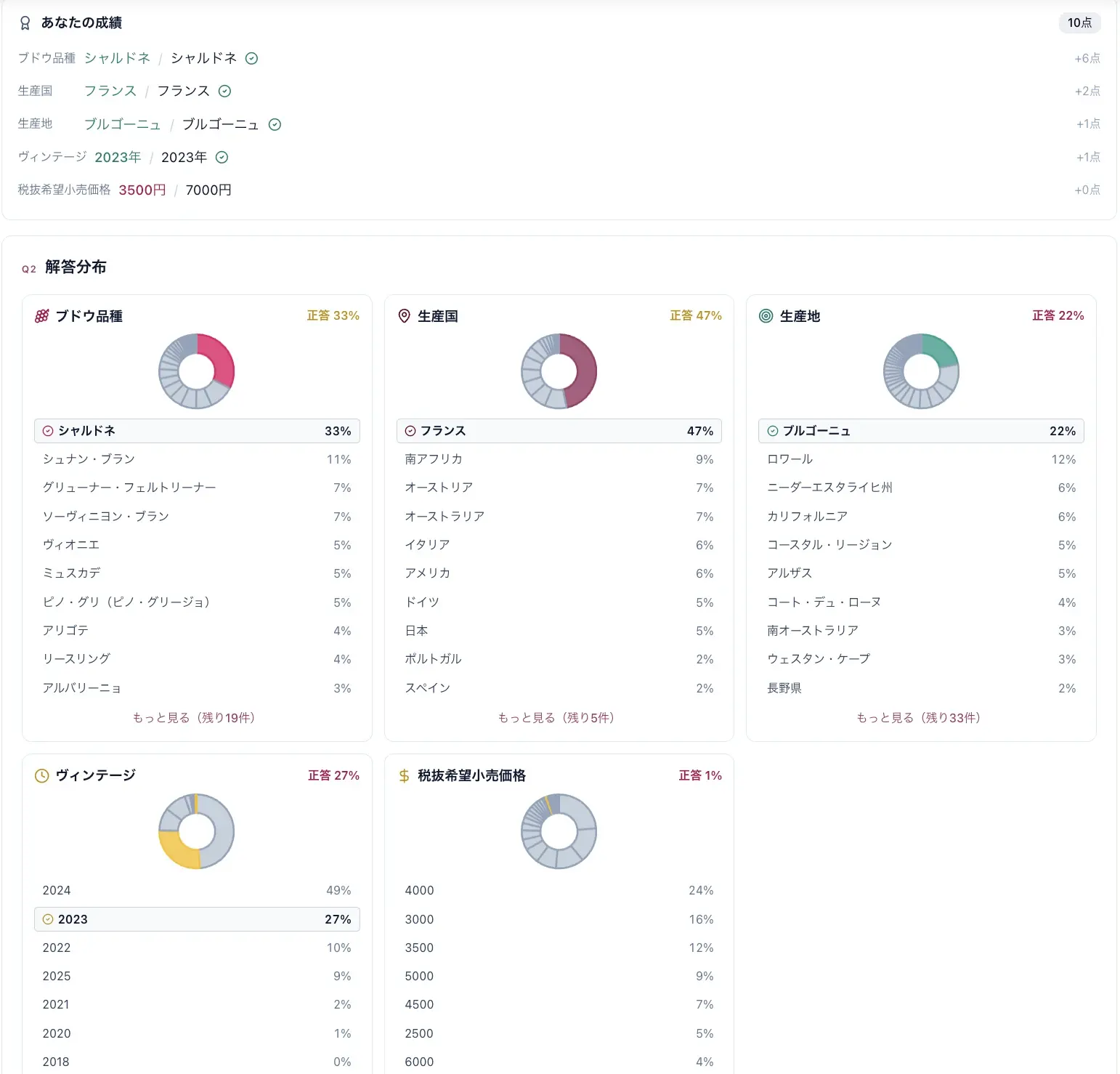Select the オーストリア row
Viewport: 1120px width, 1074px height.
[559, 488]
